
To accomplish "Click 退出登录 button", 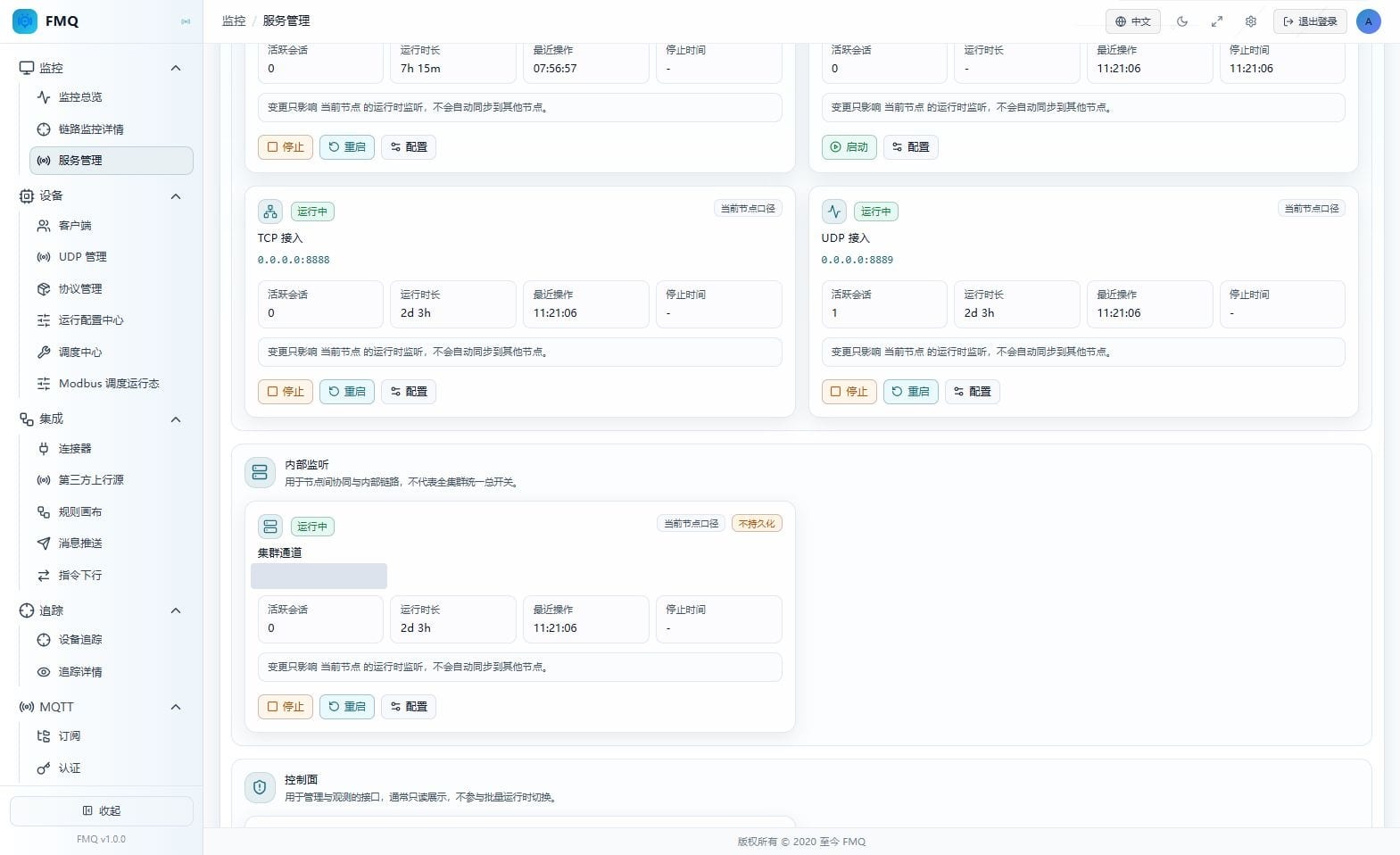I will tap(1310, 21).
